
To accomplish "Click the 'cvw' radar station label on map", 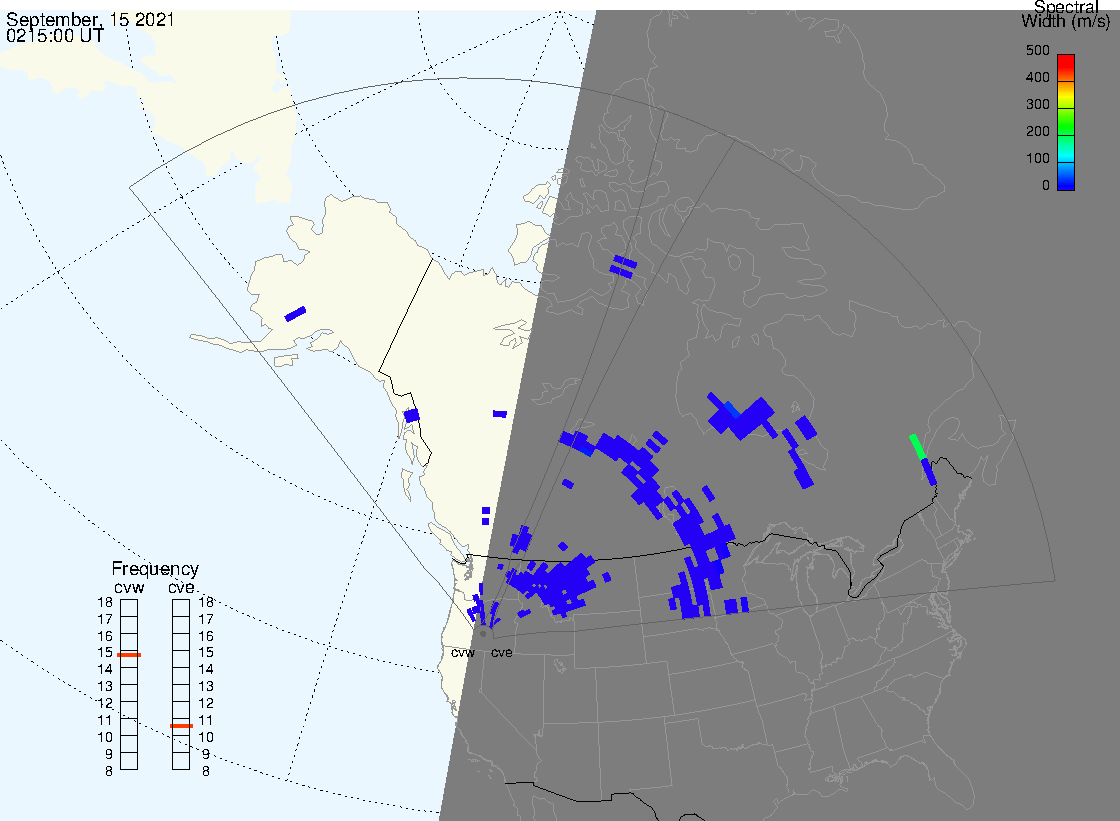I will click(x=463, y=653).
